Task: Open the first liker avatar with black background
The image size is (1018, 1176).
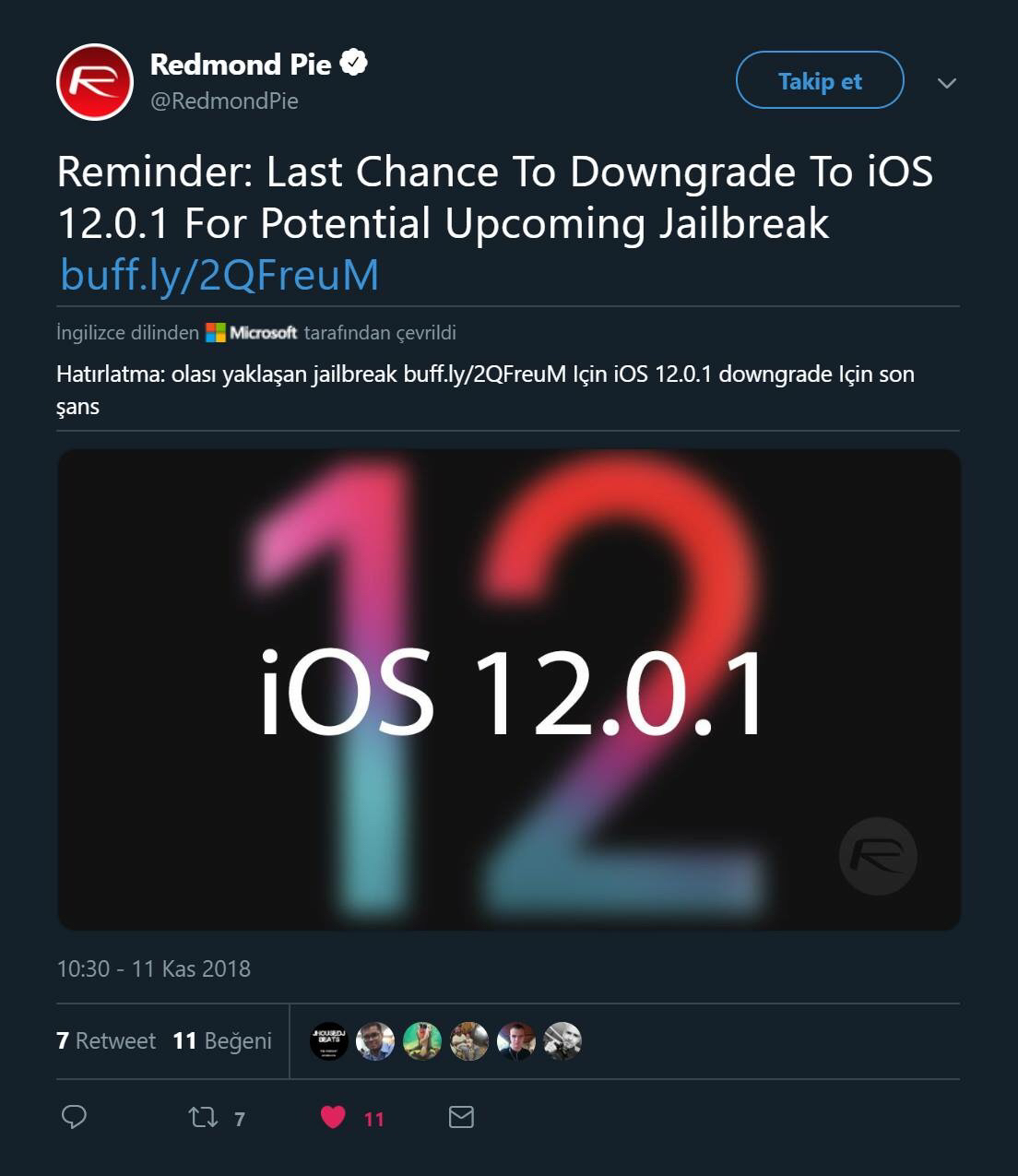Action: point(329,1040)
